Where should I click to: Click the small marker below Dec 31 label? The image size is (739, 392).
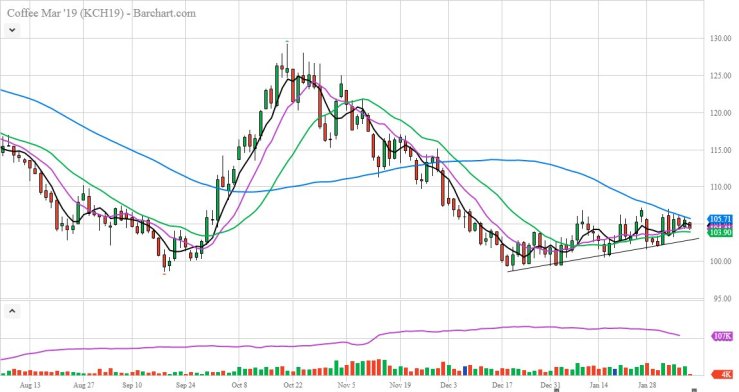556,390
